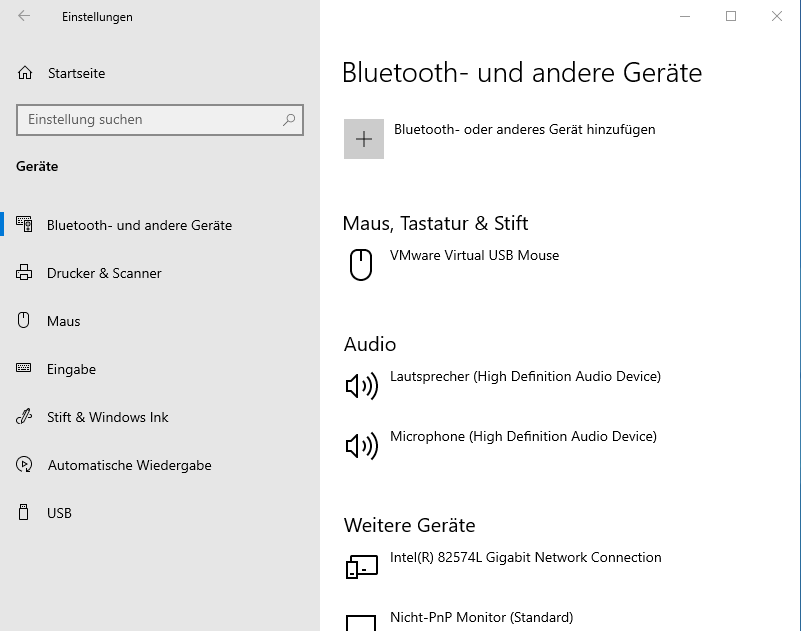Image resolution: width=801 pixels, height=631 pixels.
Task: Go to Automatische Wiedergabe settings
Action: 129,465
